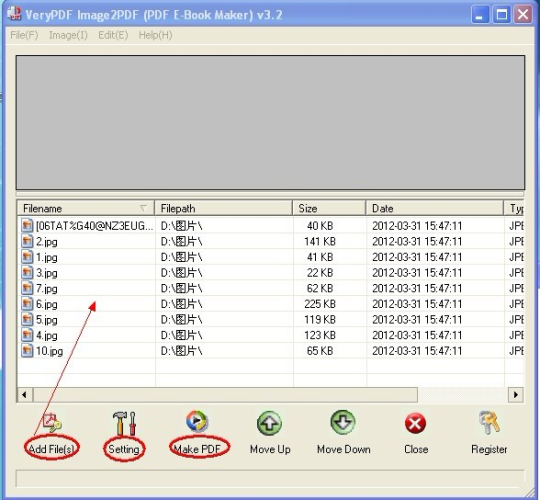Viewport: 540px width, 500px height.
Task: Click the file icon of [06TAT%G40@NZ3EUG entry
Action: 27,226
